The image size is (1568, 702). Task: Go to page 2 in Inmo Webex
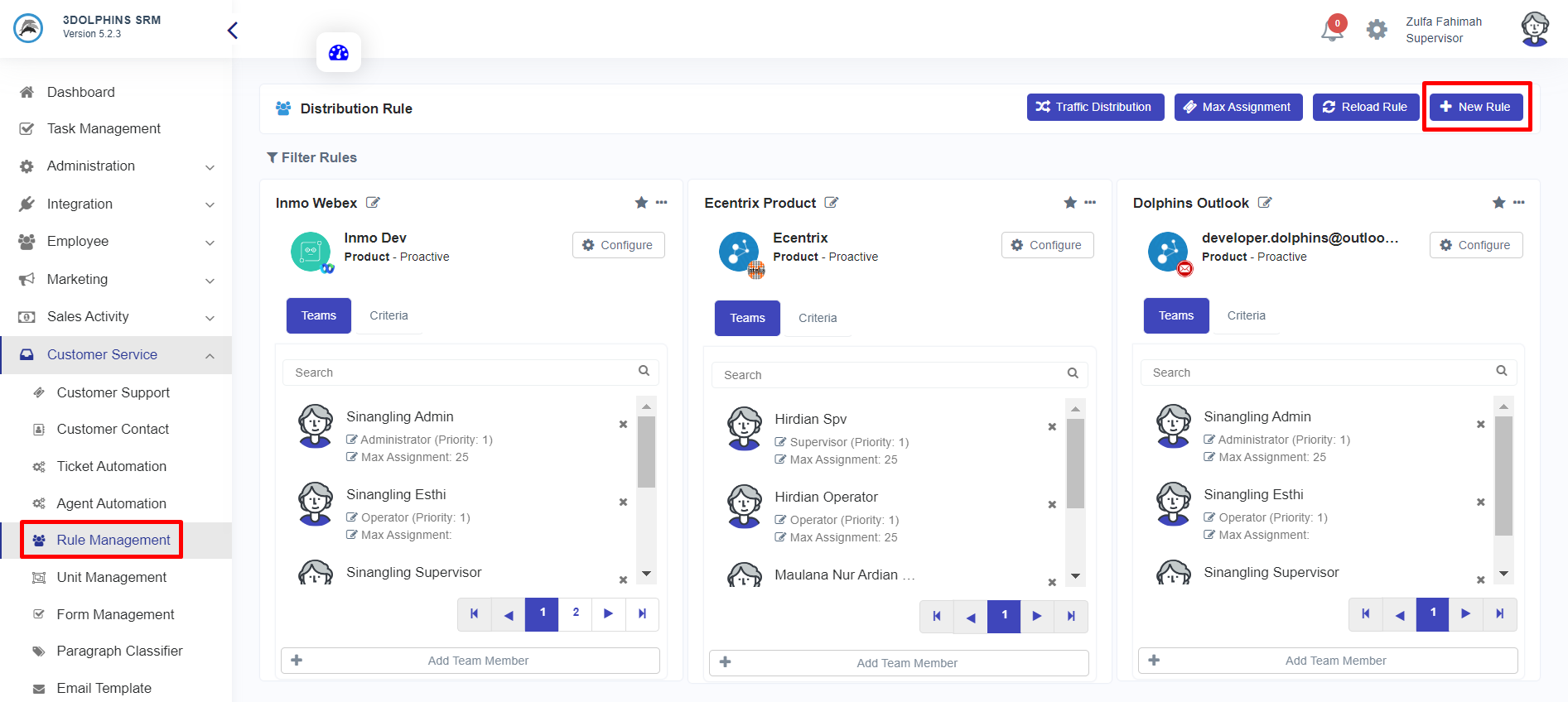coord(576,613)
